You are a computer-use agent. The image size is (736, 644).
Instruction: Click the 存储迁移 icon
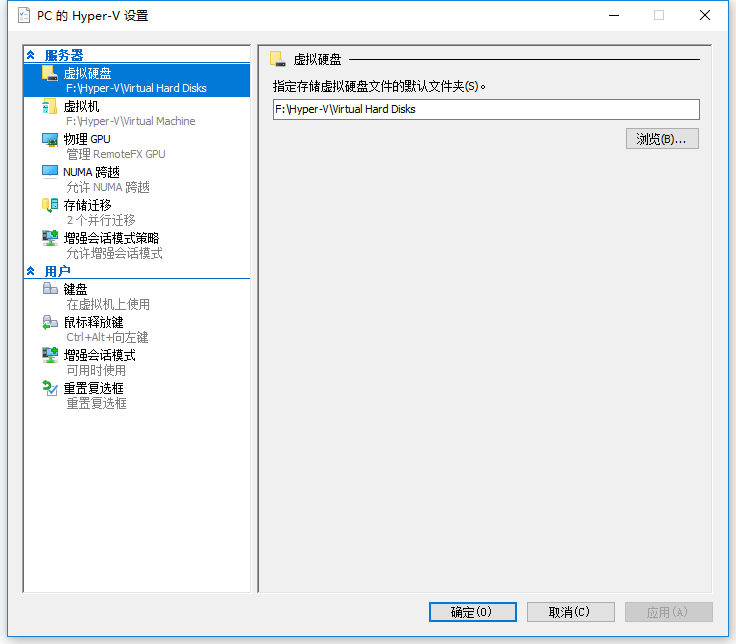tap(50, 205)
